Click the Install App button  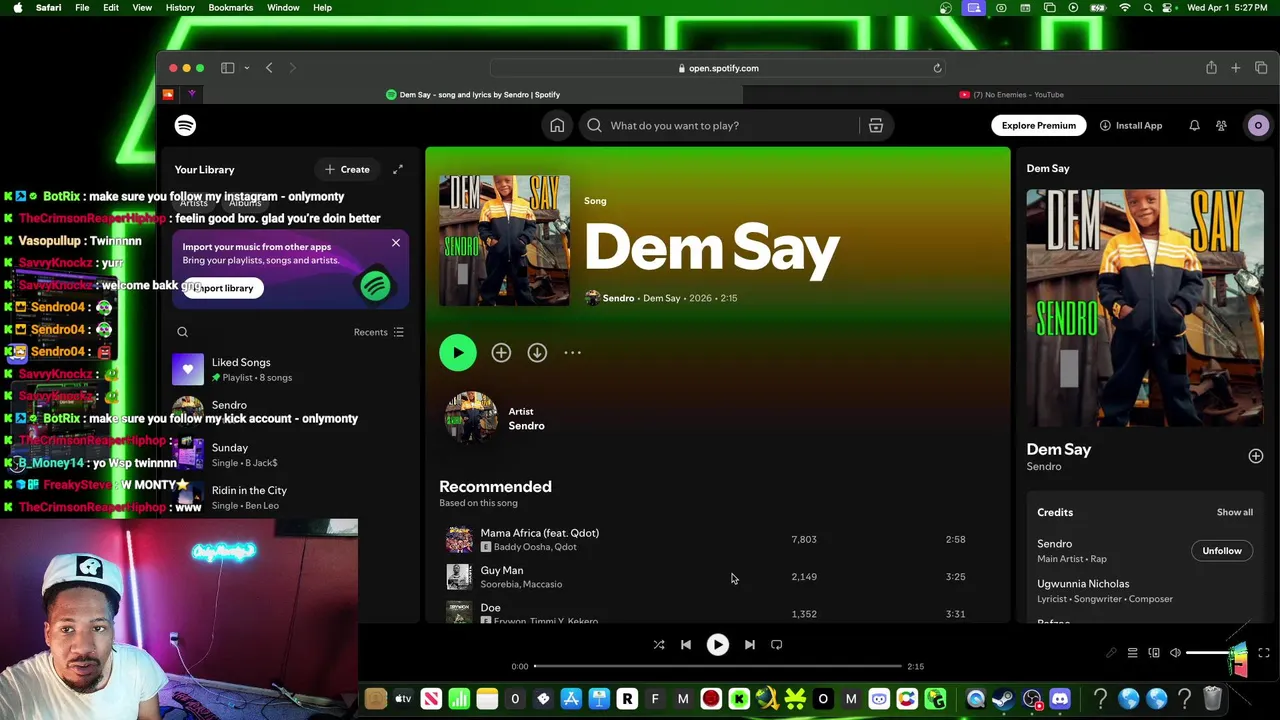pyautogui.click(x=1131, y=125)
